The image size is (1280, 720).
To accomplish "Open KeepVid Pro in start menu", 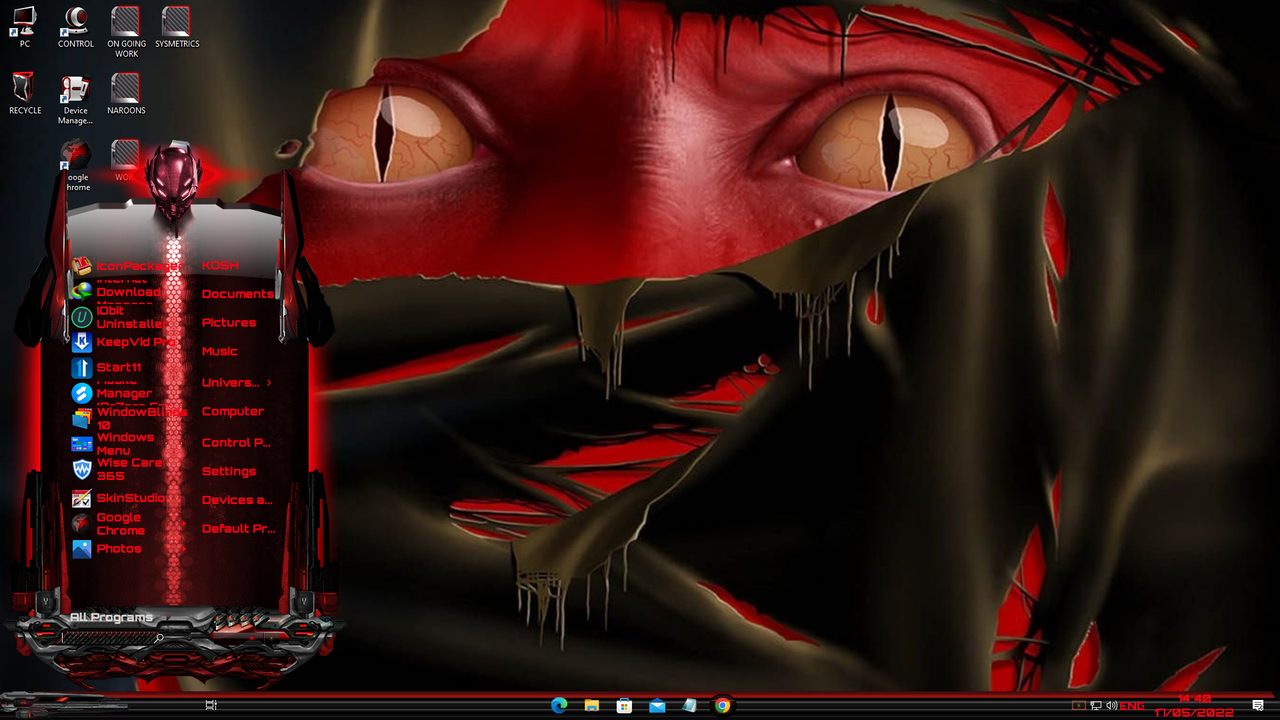I will coord(123,342).
